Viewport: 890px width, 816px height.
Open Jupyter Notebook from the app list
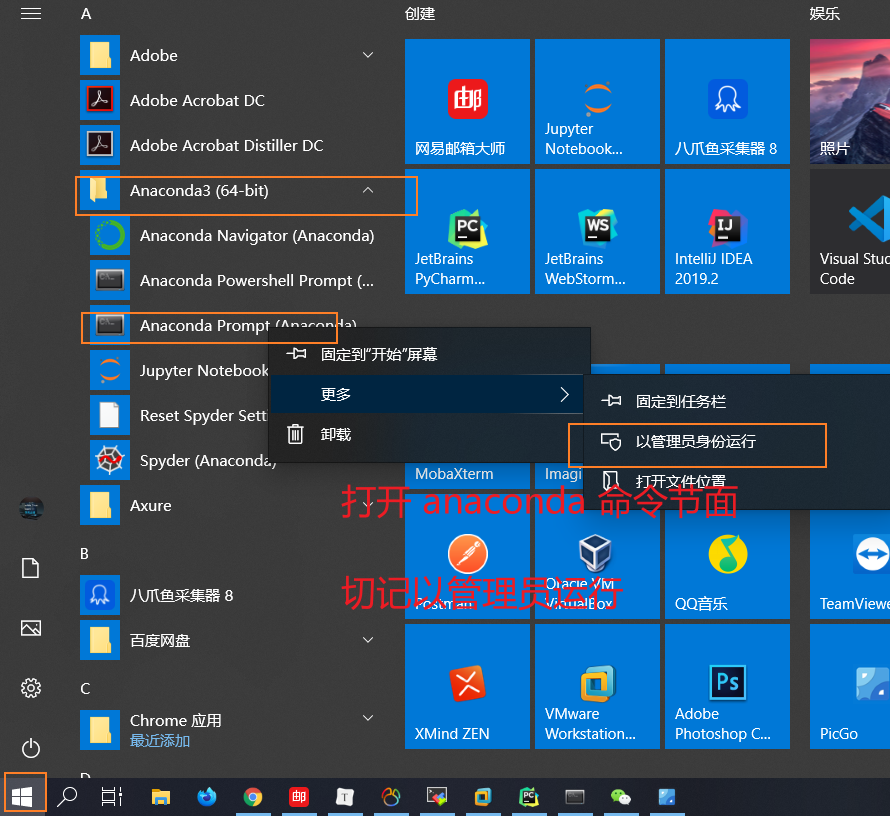pos(179,371)
